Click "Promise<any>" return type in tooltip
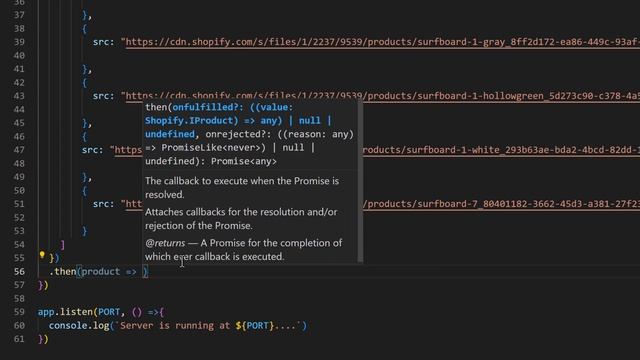The width and height of the screenshot is (640, 360). pyautogui.click(x=244, y=161)
